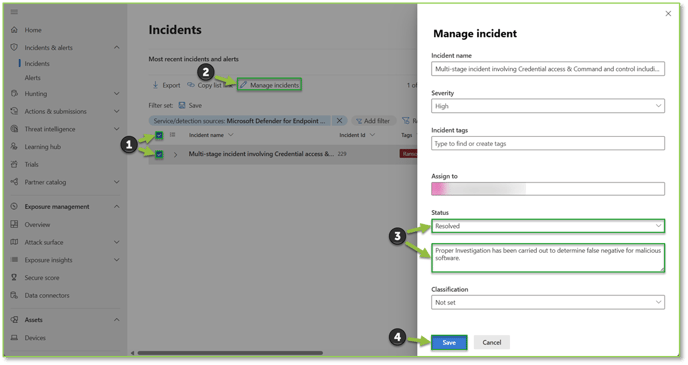
Task: Open the Learning hub icon
Action: click(14, 147)
